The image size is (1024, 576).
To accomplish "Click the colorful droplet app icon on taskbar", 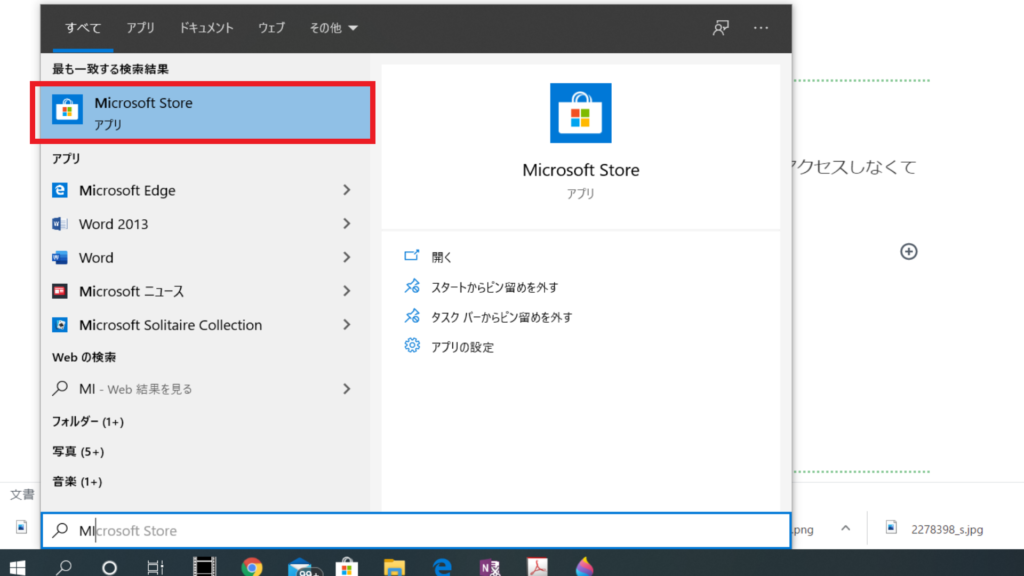I will pos(584,567).
